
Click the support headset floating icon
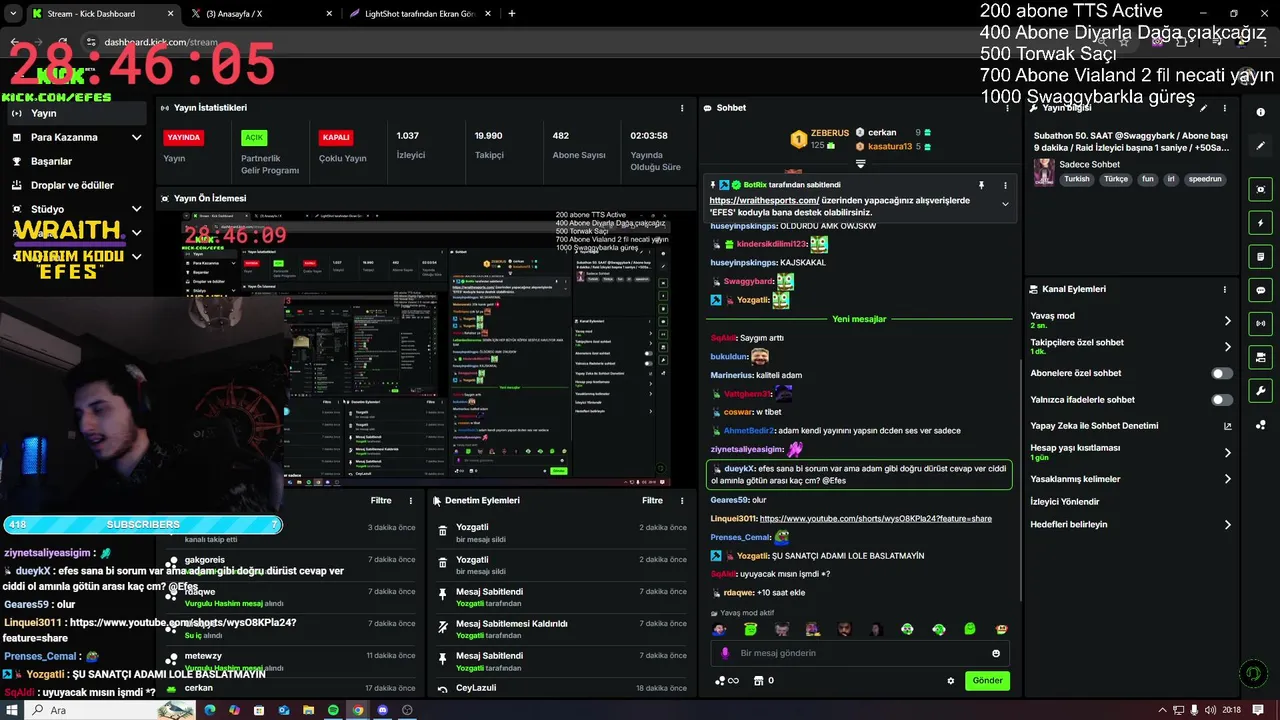coord(1252,673)
